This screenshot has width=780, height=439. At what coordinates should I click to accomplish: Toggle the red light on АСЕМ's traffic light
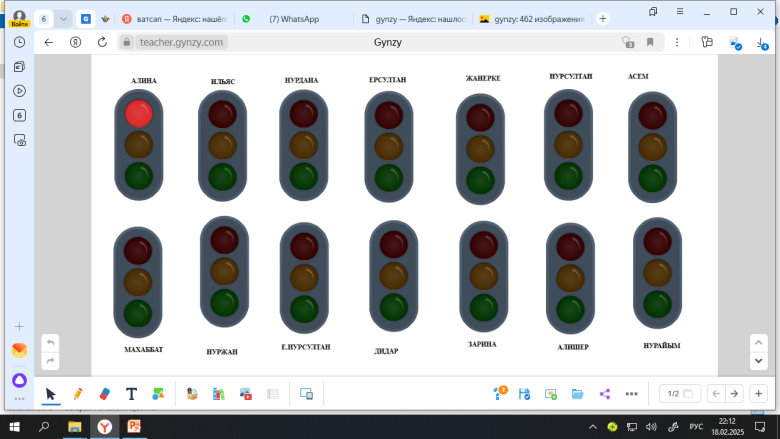tap(652, 115)
